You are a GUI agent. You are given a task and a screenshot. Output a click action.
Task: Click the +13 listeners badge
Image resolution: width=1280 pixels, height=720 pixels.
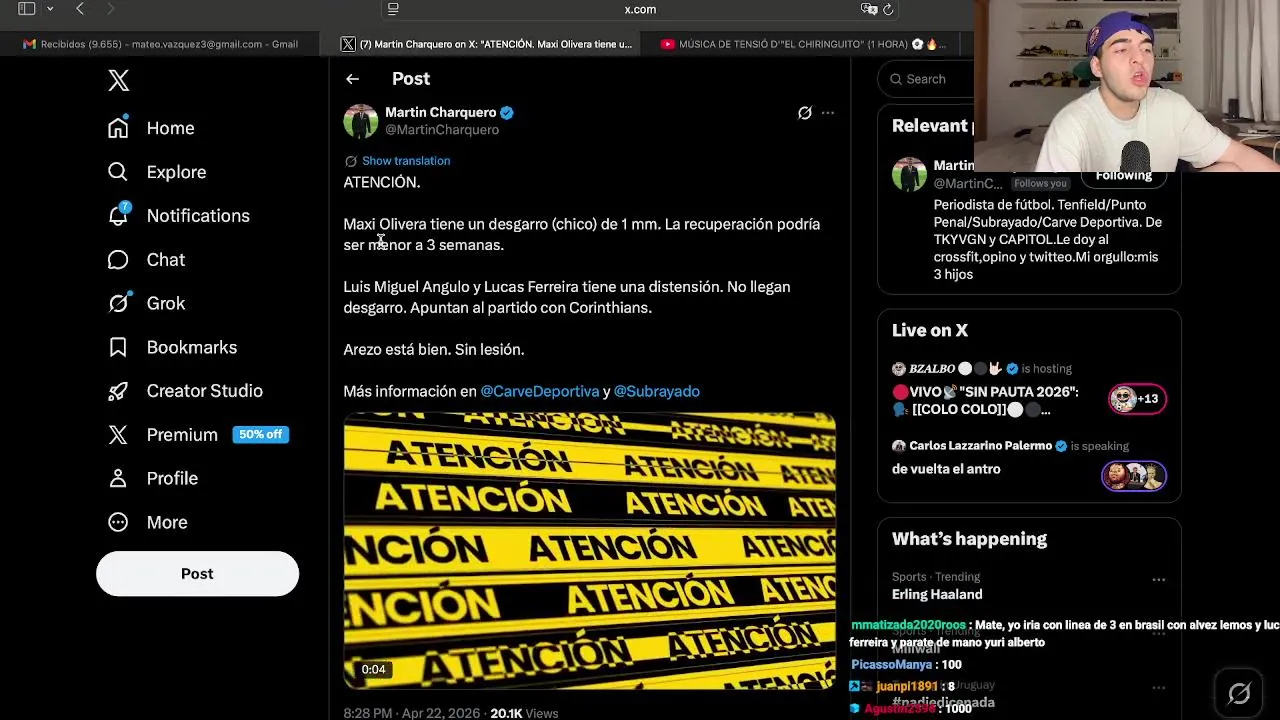point(1136,399)
